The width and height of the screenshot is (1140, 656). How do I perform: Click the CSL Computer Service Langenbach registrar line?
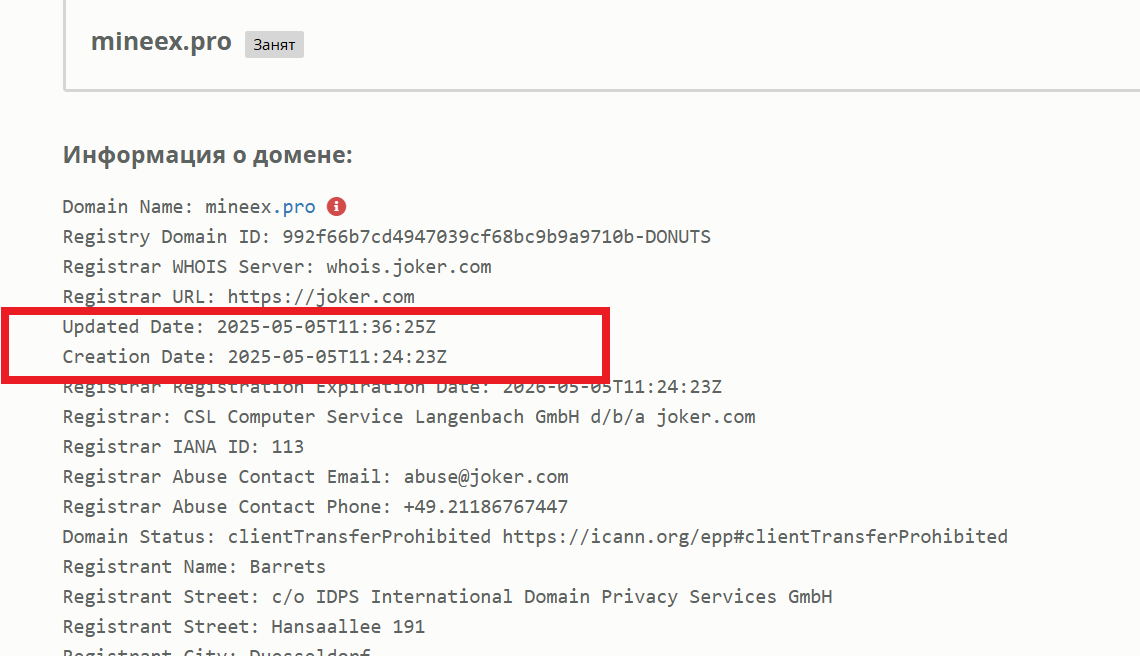click(x=409, y=417)
